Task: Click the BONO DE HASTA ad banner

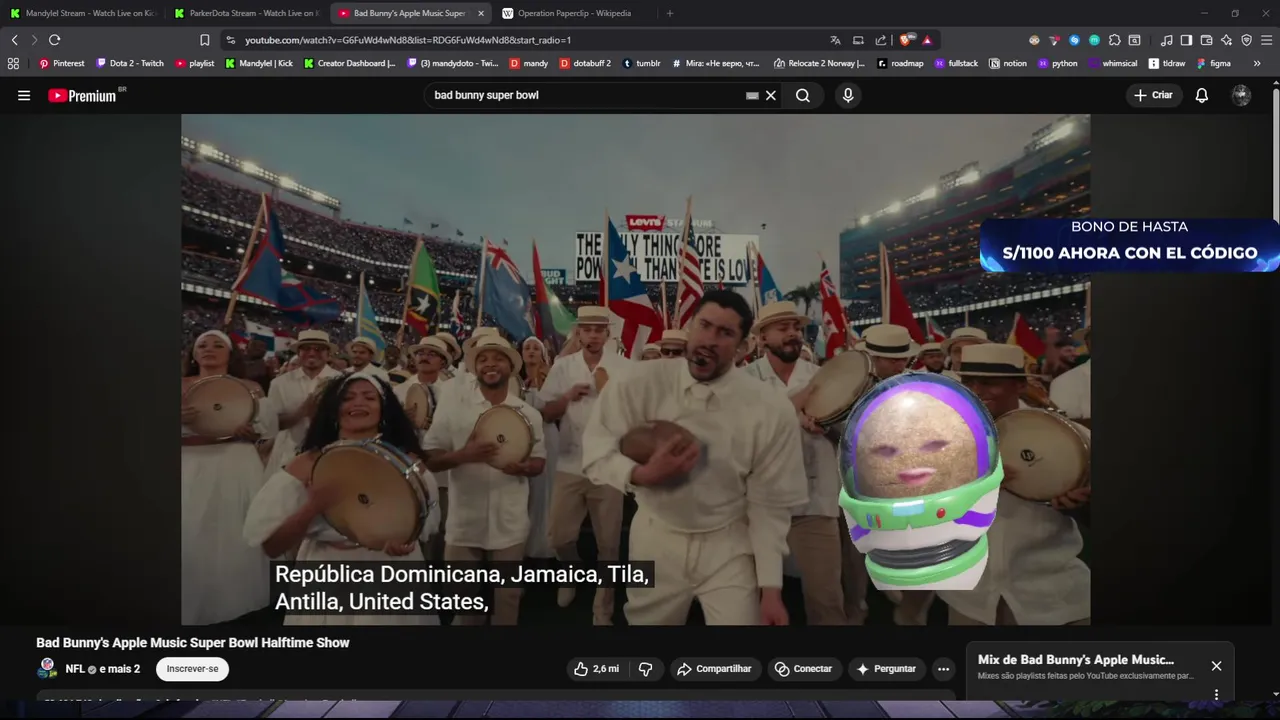Action: coord(1130,244)
